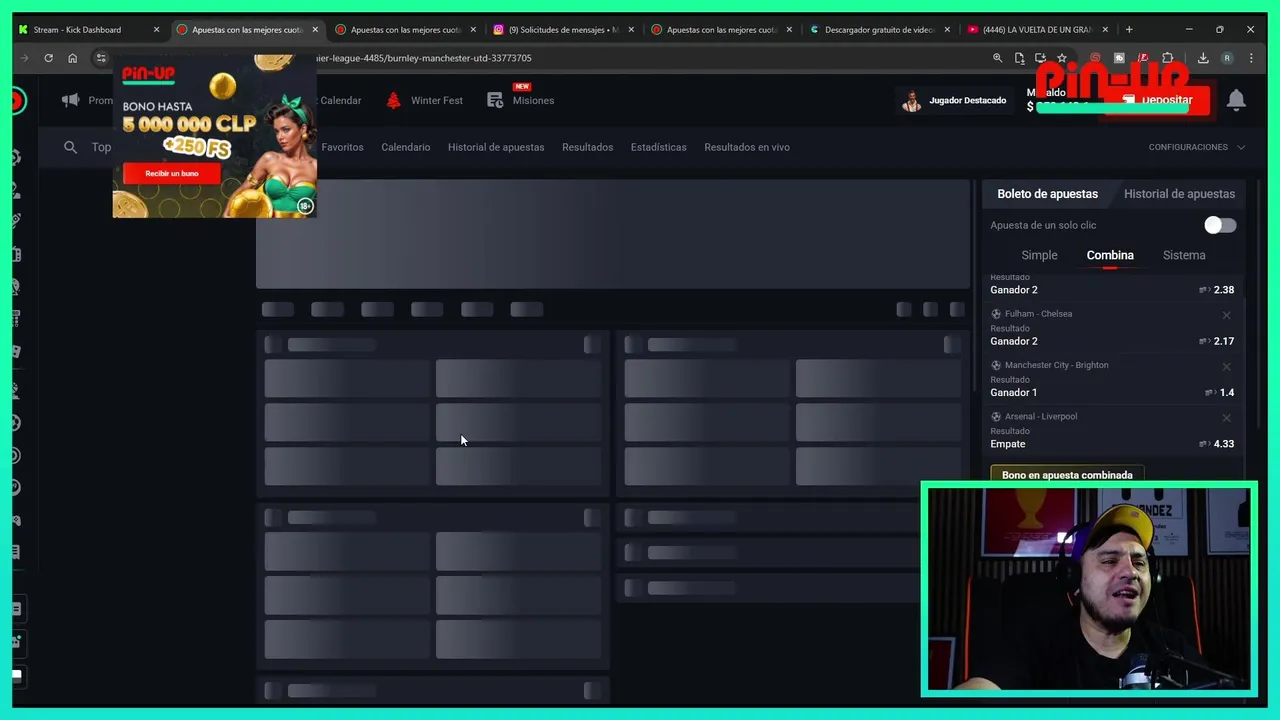Bookmark this page with the star icon
Viewport: 1280px width, 720px height.
click(x=1062, y=58)
